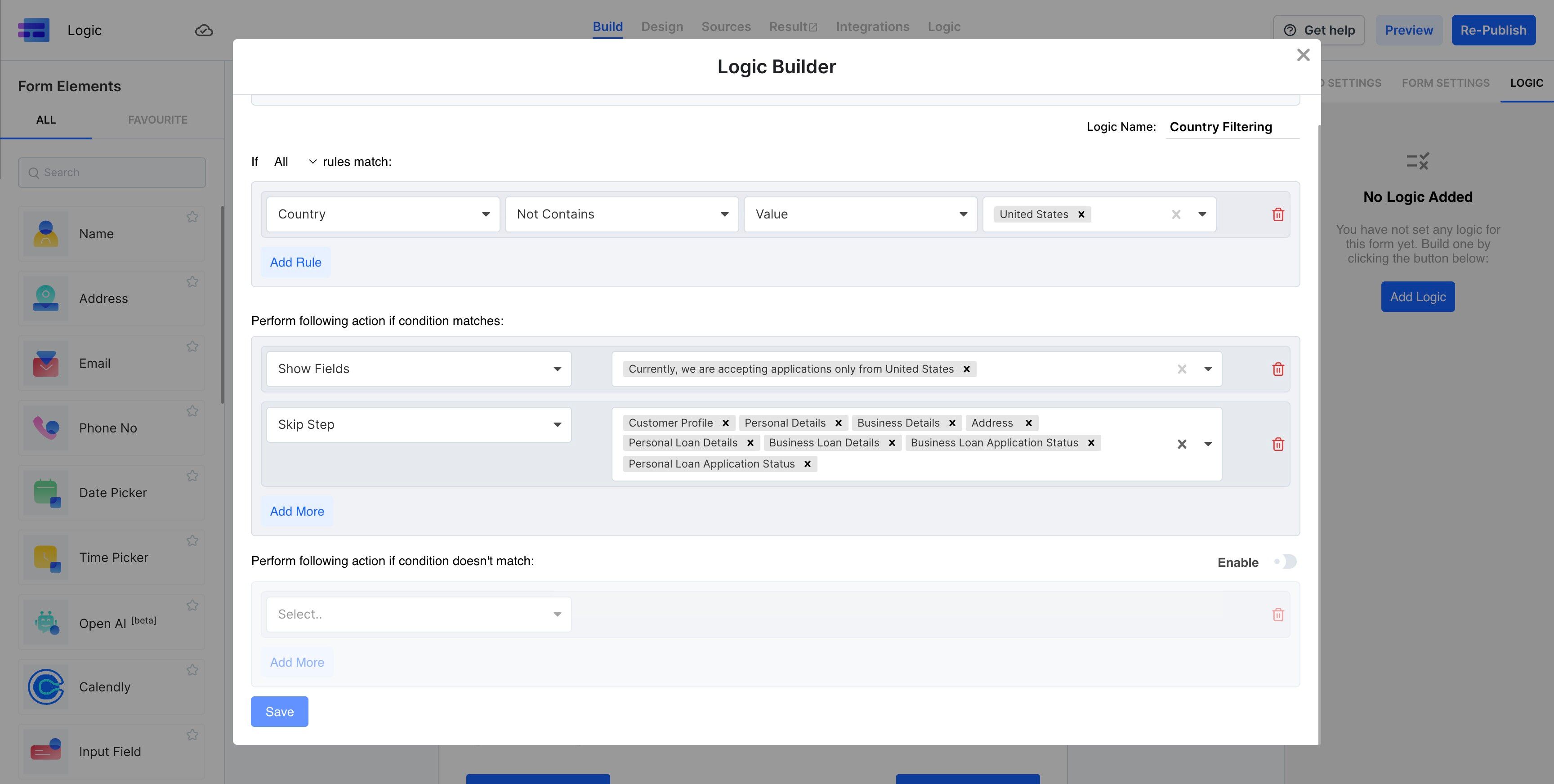The image size is (1554, 784).
Task: Delete the Show Fields action row
Action: click(1278, 369)
